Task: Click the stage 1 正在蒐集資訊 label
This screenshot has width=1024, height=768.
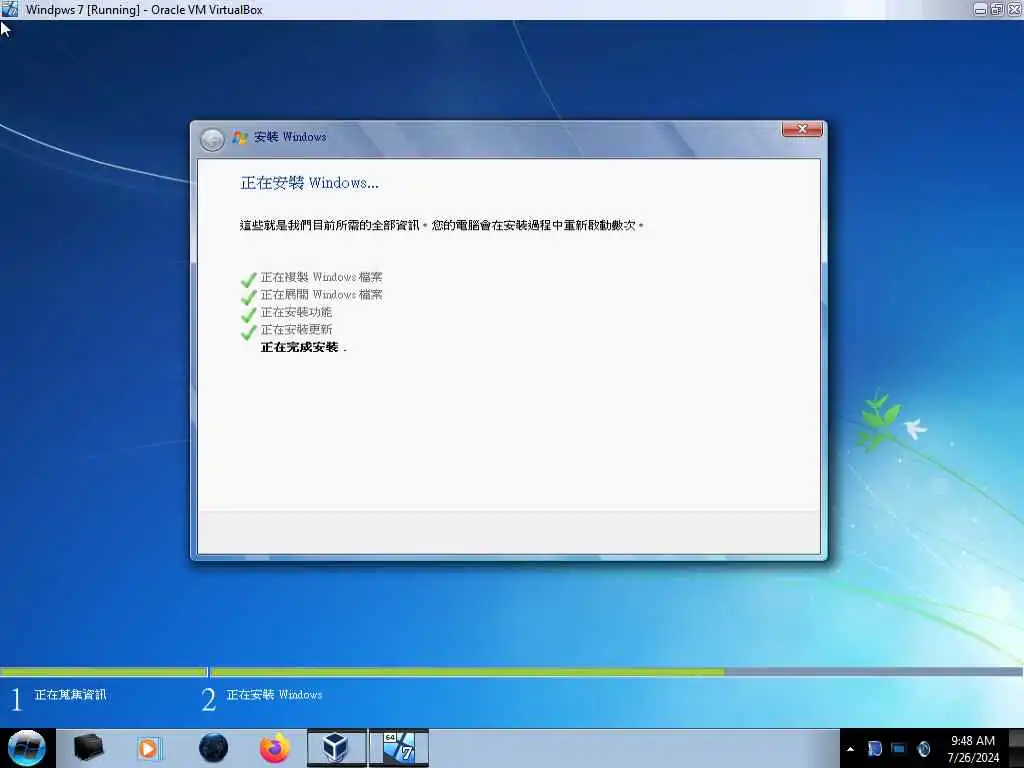Action: (x=70, y=695)
